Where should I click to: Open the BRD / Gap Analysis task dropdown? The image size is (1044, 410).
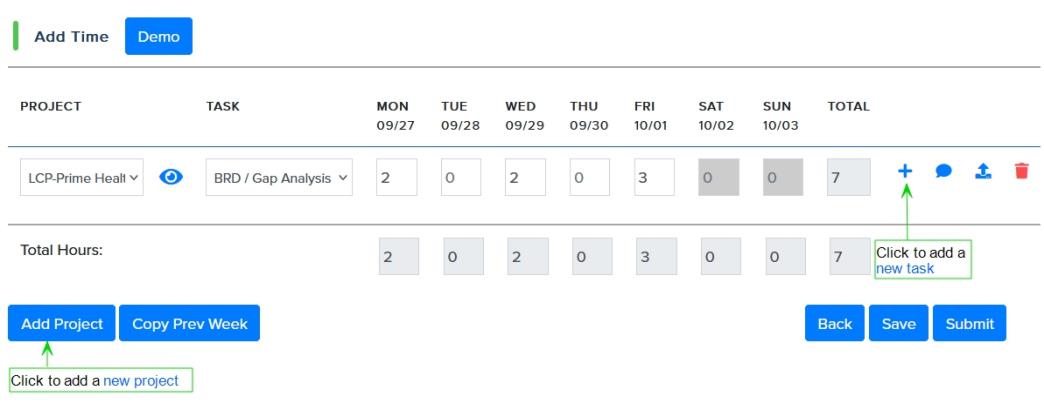click(279, 177)
